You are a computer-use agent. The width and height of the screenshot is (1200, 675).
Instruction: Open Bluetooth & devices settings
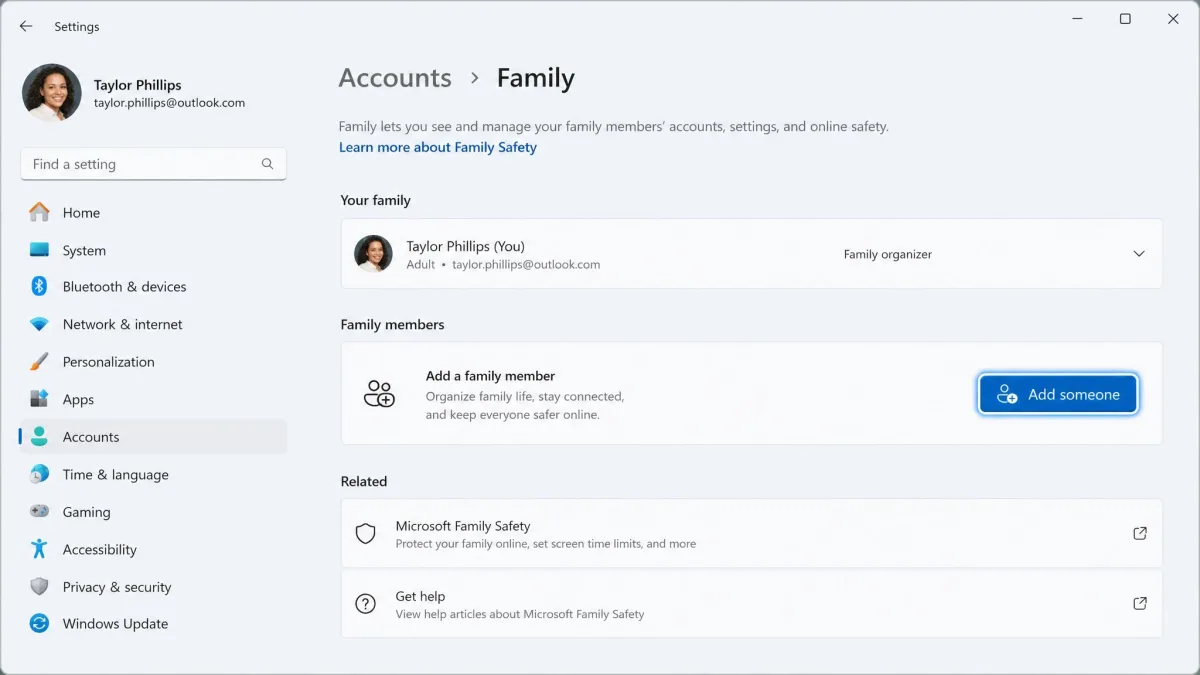coord(153,286)
